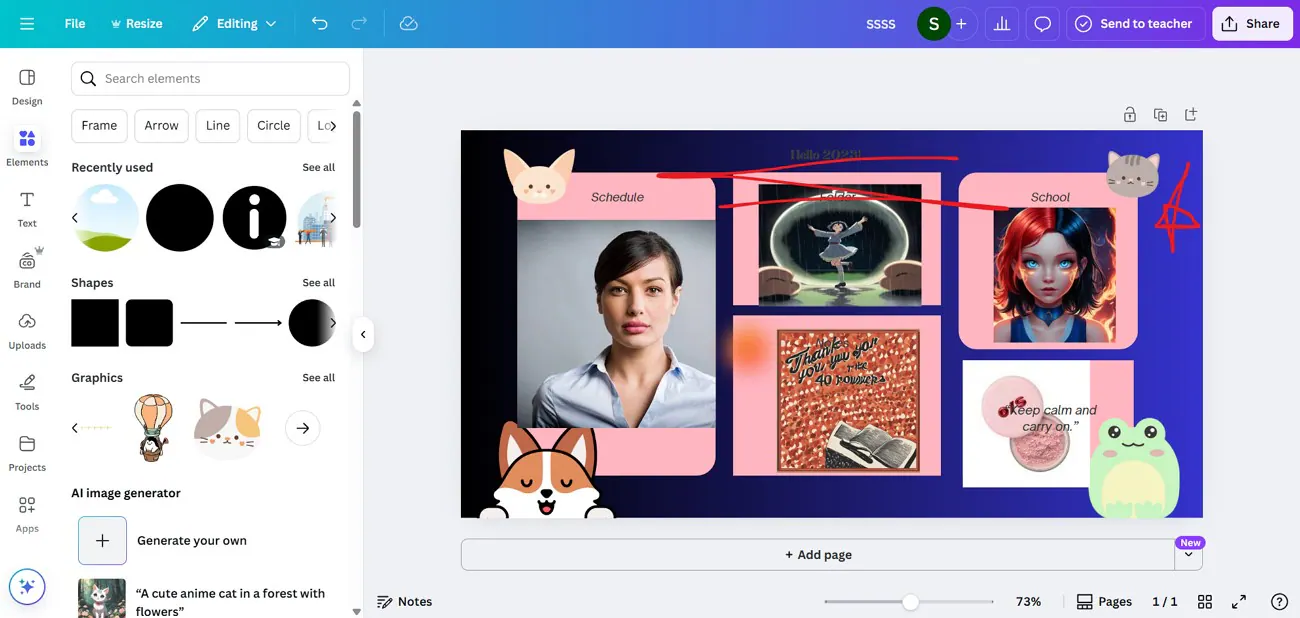Launch the Canva AI sparkle assistant
This screenshot has width=1300, height=618.
(27, 587)
